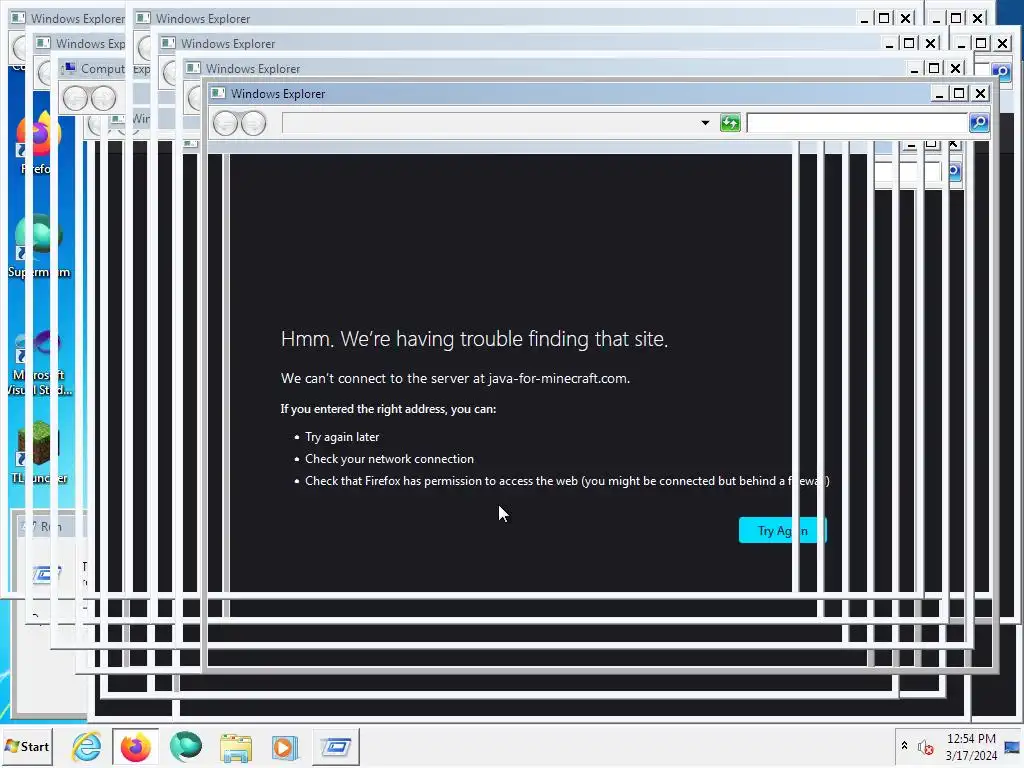This screenshot has width=1024, height=768.
Task: Click the back arrow in the Computer window
Action: 75,99
